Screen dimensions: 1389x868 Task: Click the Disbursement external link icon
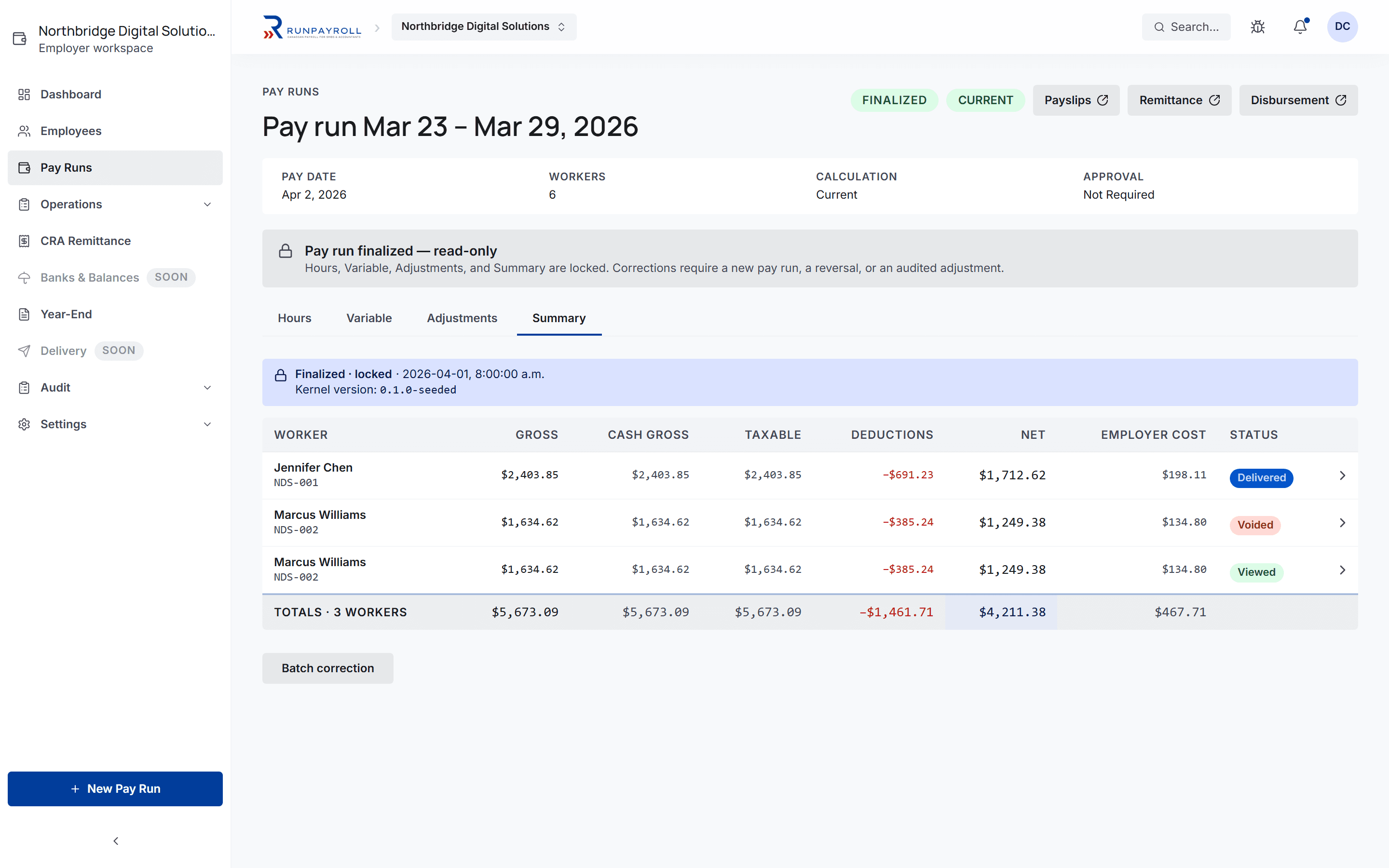coord(1341,100)
